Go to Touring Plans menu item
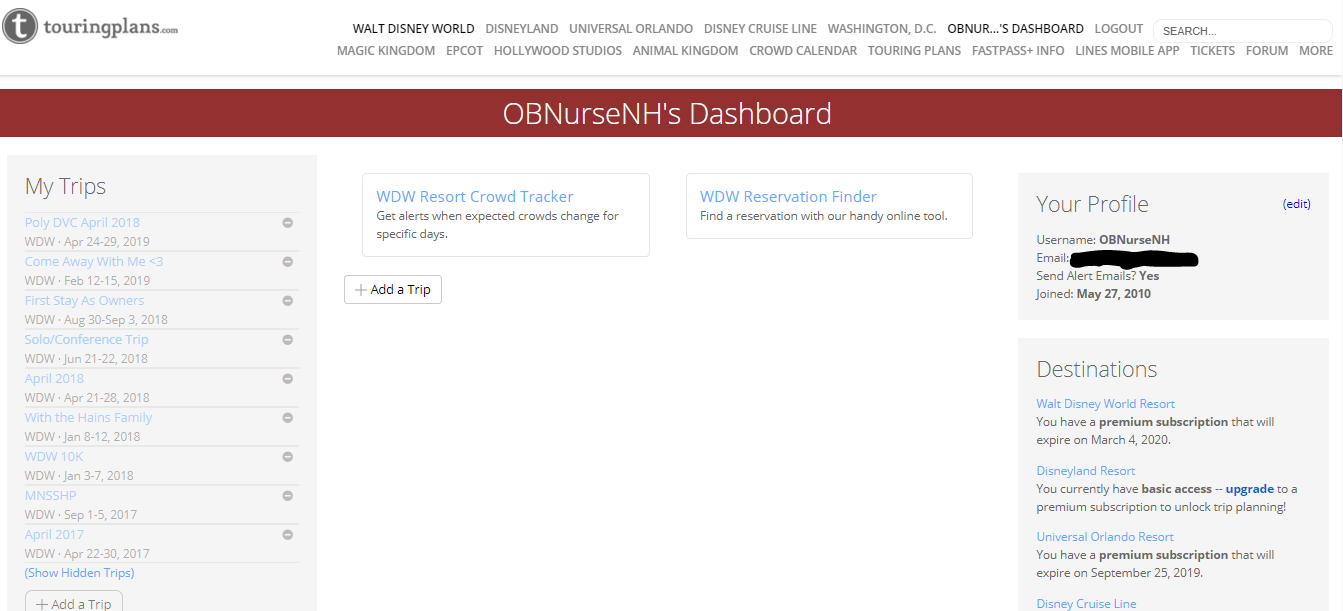1343x611 pixels. tap(914, 51)
